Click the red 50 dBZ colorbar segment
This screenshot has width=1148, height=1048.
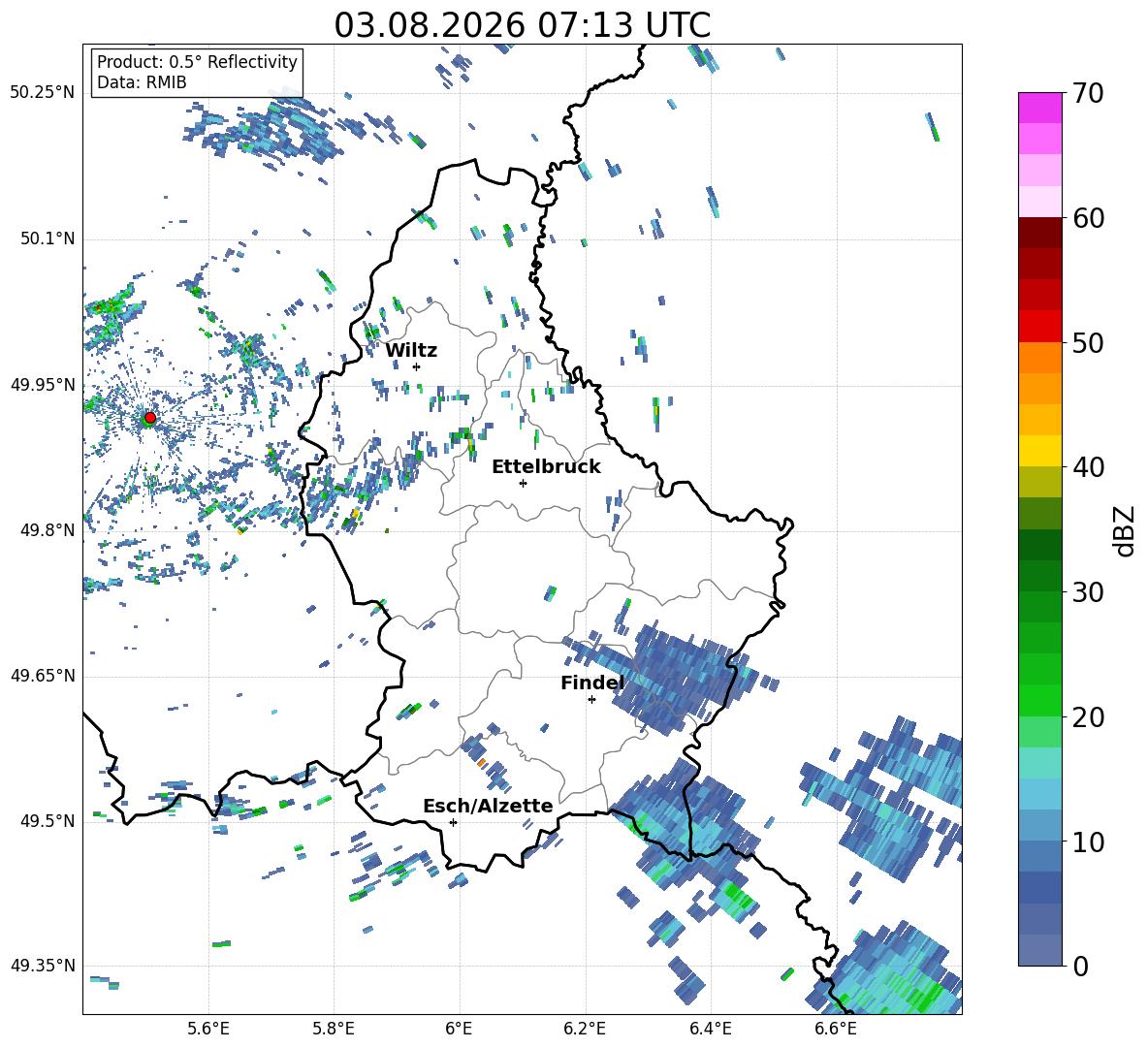click(x=1039, y=326)
